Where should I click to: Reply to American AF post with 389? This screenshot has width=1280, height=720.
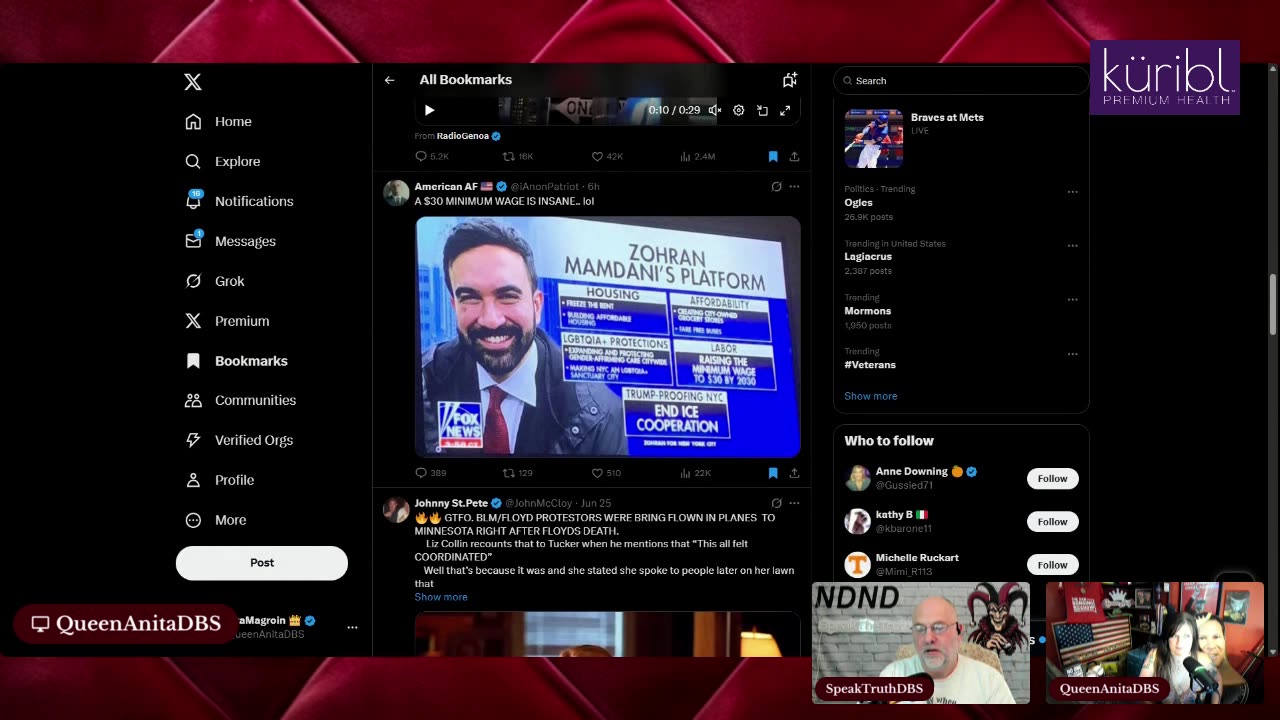[431, 473]
